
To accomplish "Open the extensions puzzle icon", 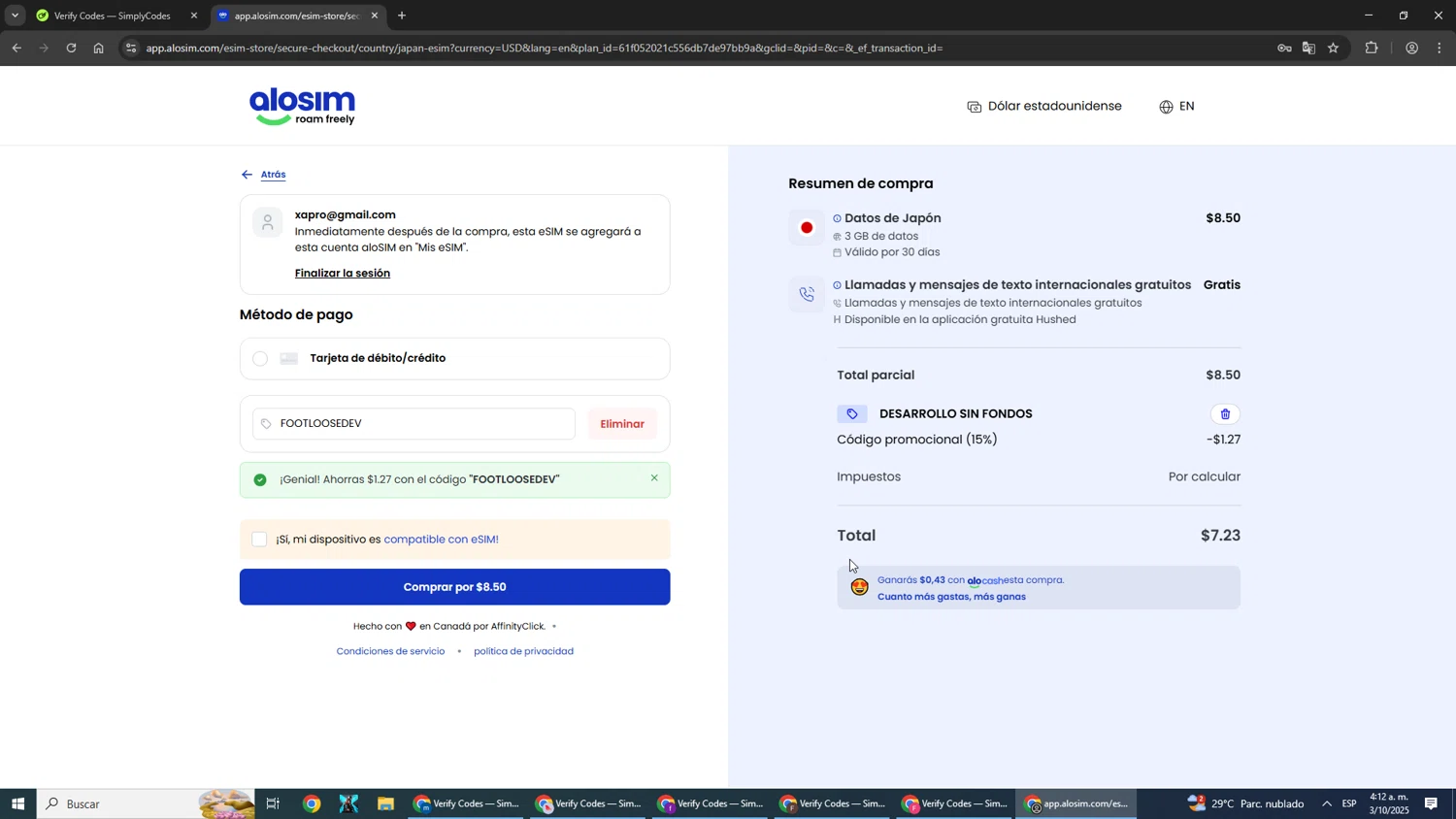I will 1372,49.
